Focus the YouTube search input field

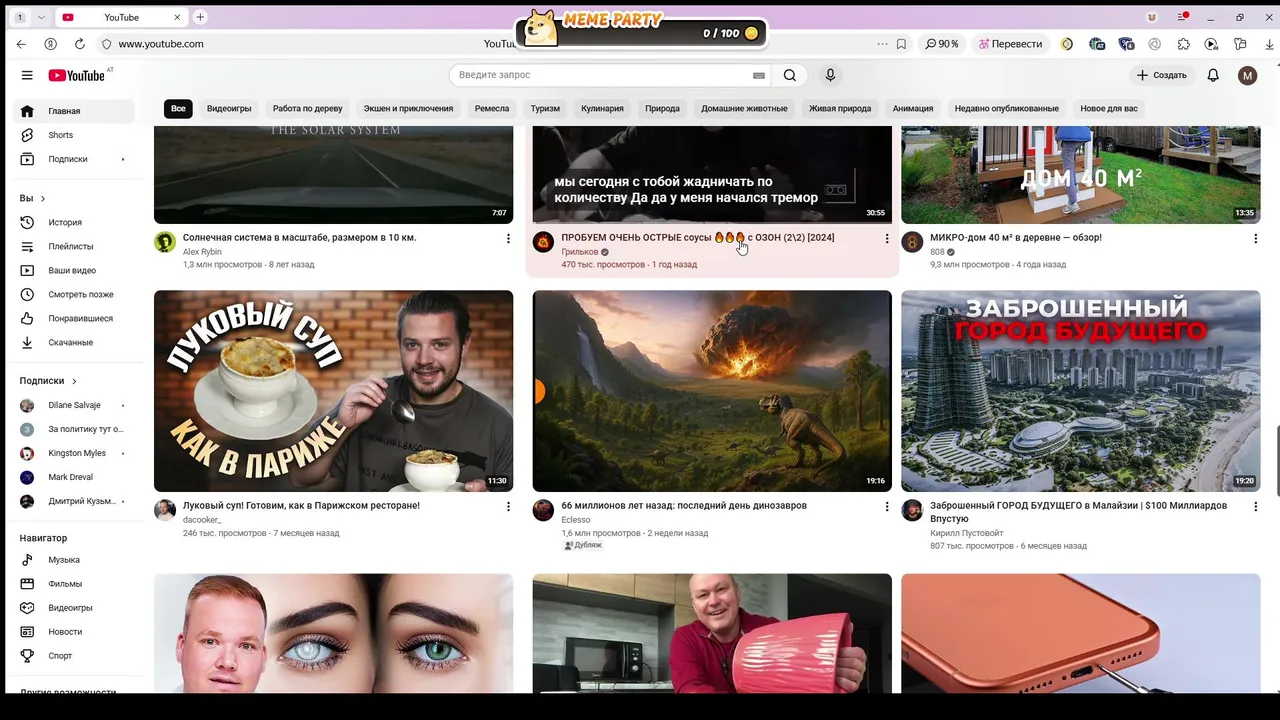[600, 75]
